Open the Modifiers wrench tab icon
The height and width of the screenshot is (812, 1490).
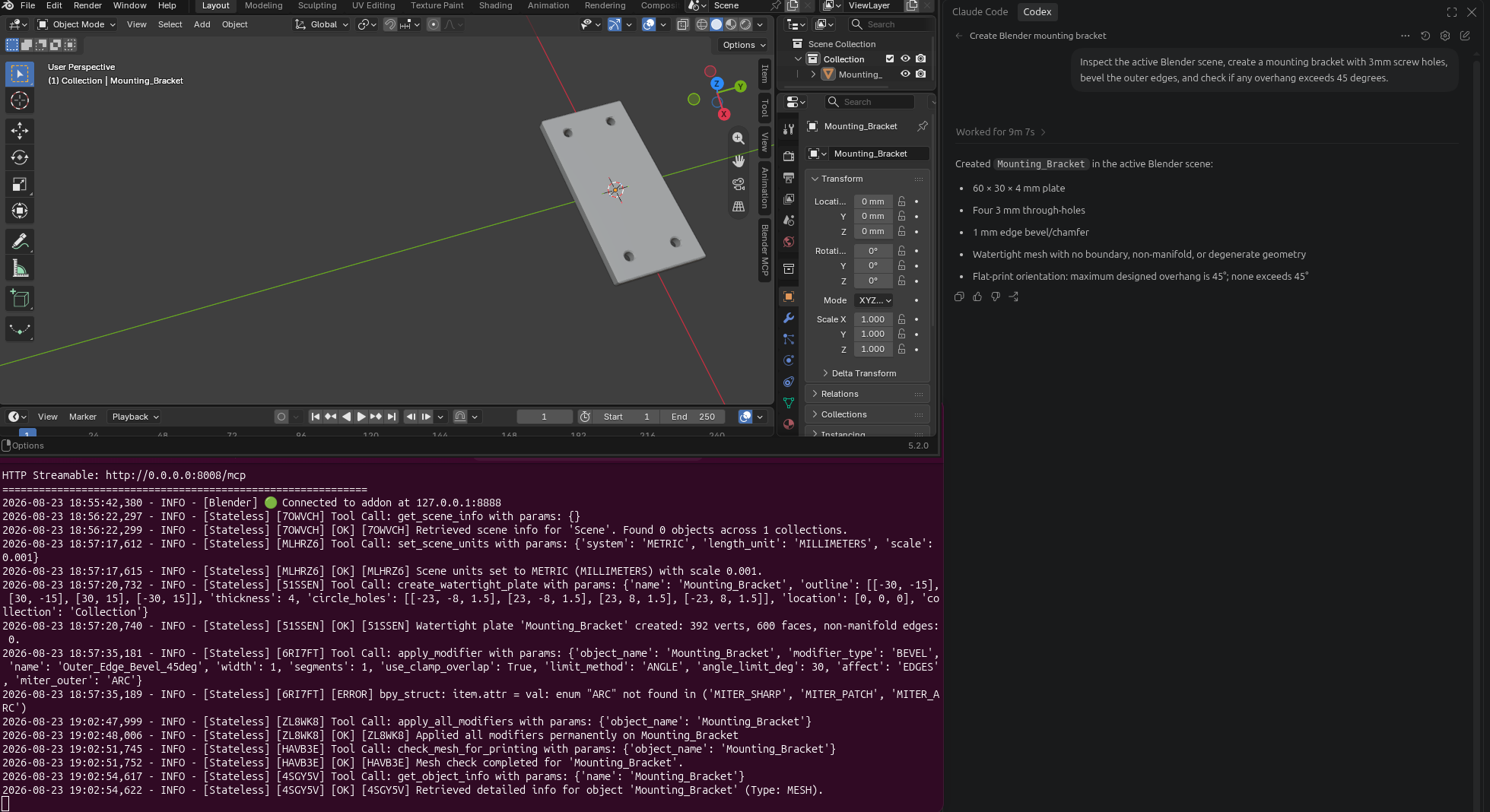pyautogui.click(x=789, y=318)
